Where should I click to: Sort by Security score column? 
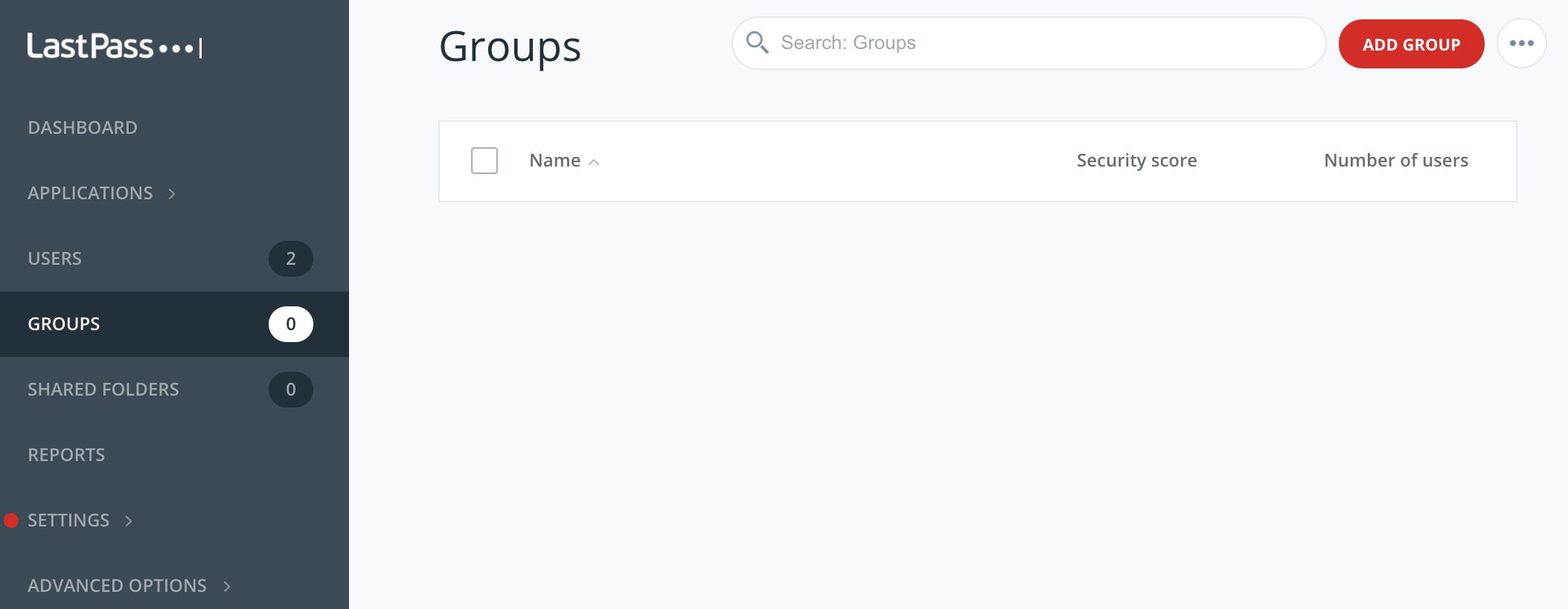click(1136, 161)
